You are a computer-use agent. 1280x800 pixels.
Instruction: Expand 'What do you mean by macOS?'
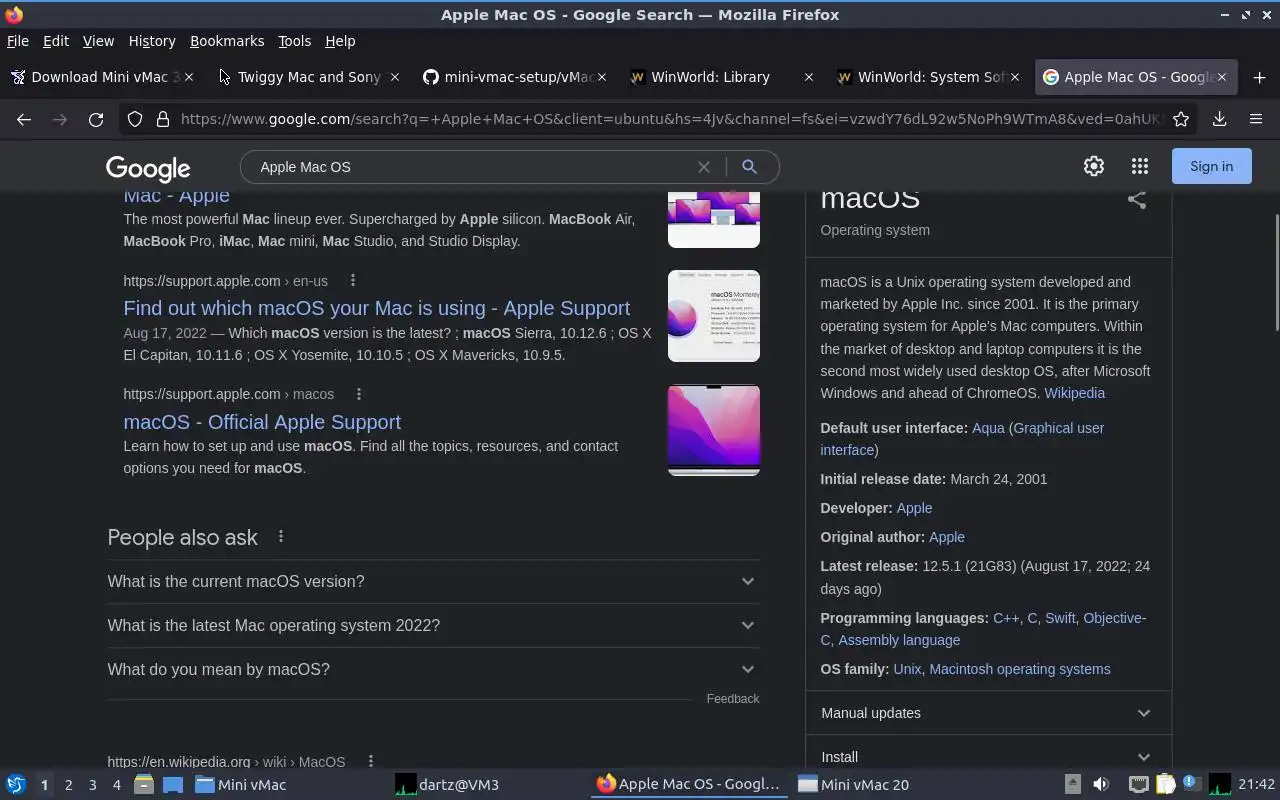pyautogui.click(x=433, y=670)
